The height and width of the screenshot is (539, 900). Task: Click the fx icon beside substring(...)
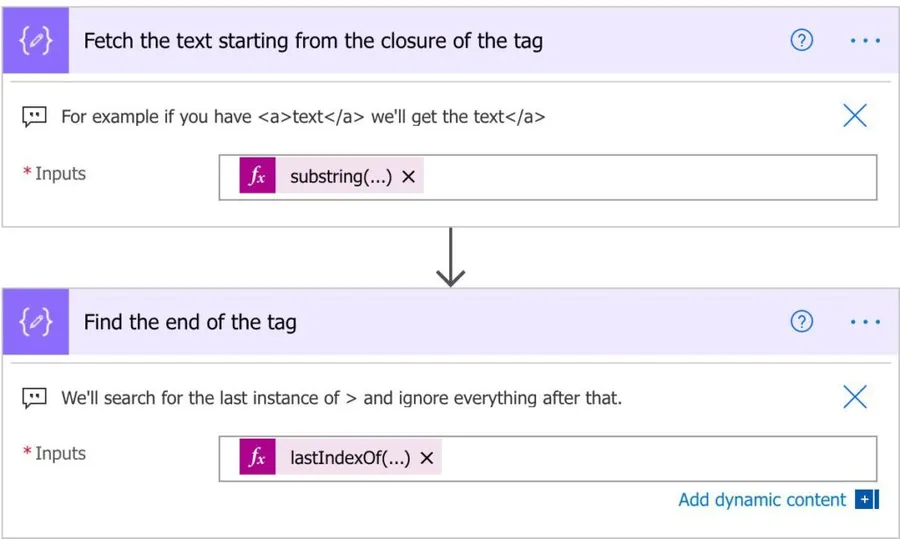(257, 177)
